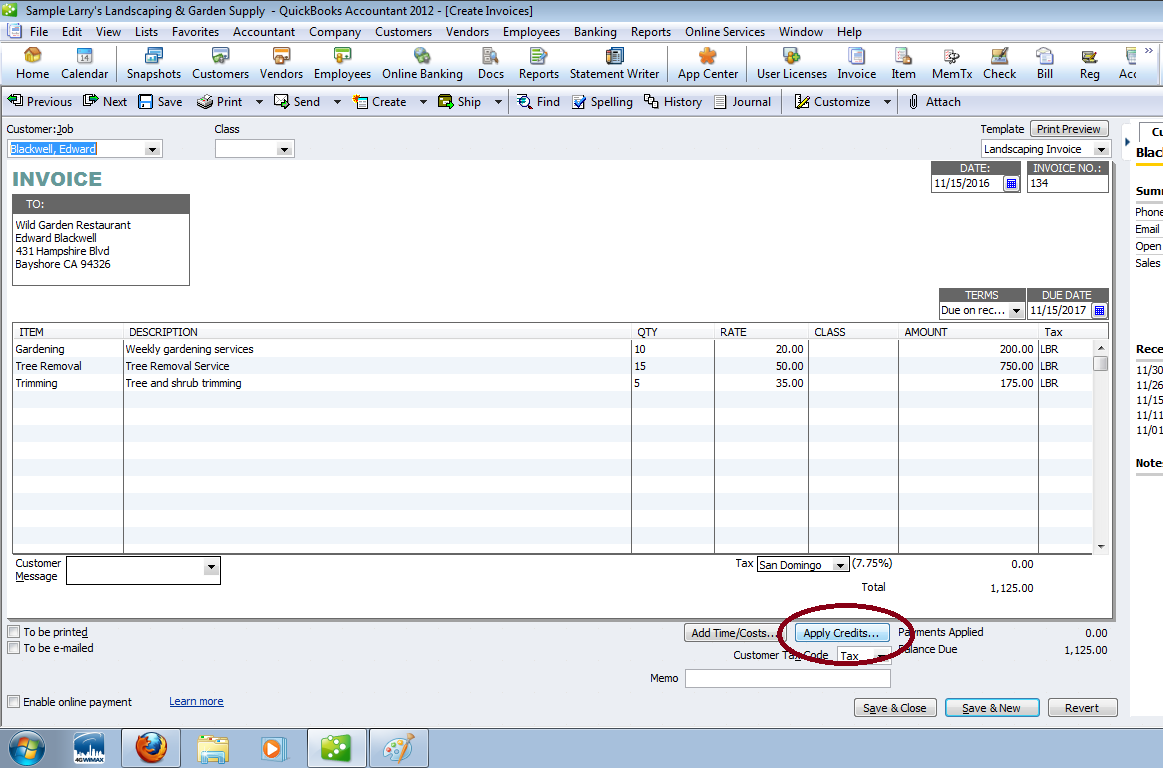The image size is (1163, 768).
Task: Open the Help menu
Action: (849, 32)
